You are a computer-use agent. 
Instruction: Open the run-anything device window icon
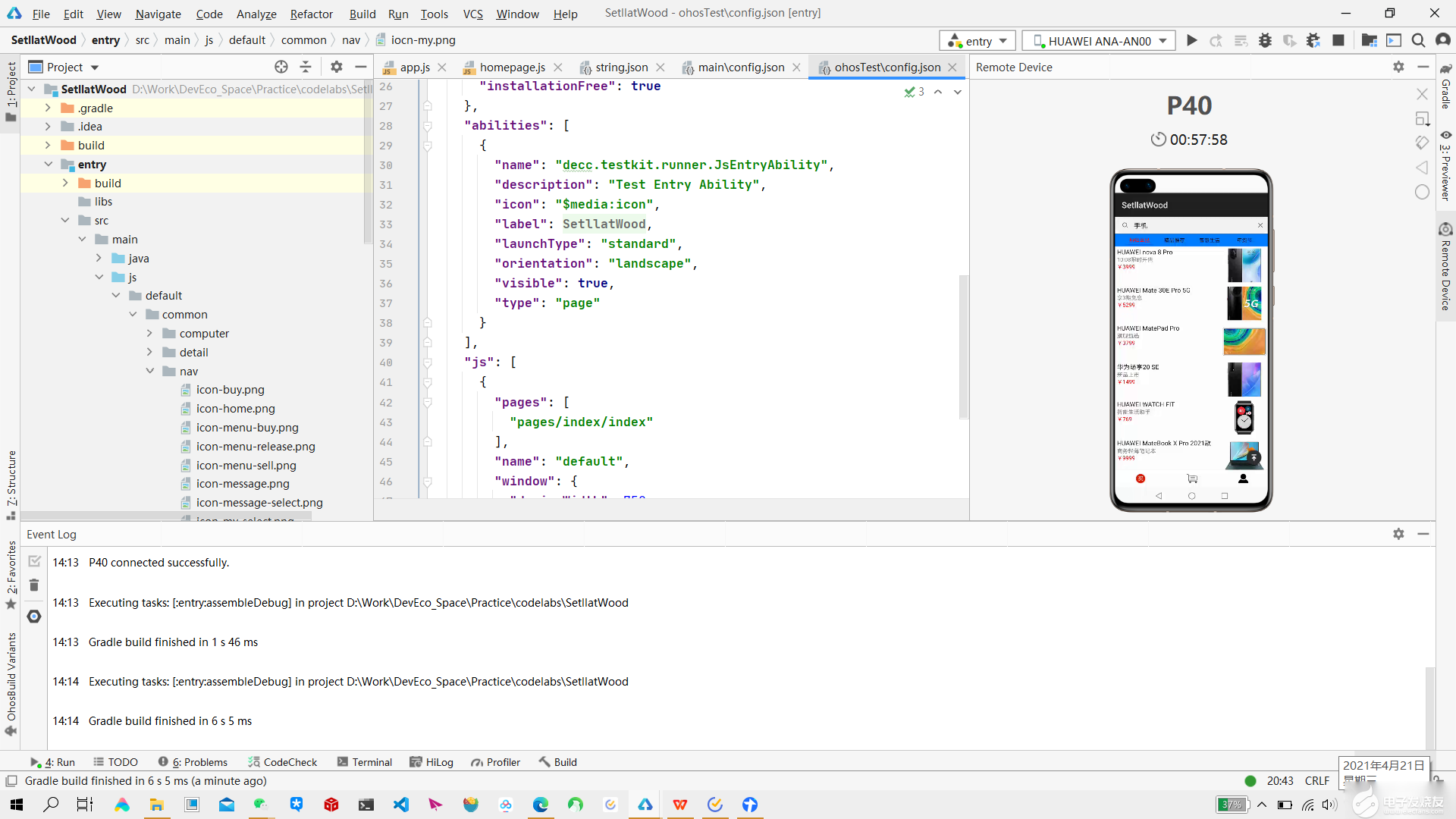tap(1394, 40)
